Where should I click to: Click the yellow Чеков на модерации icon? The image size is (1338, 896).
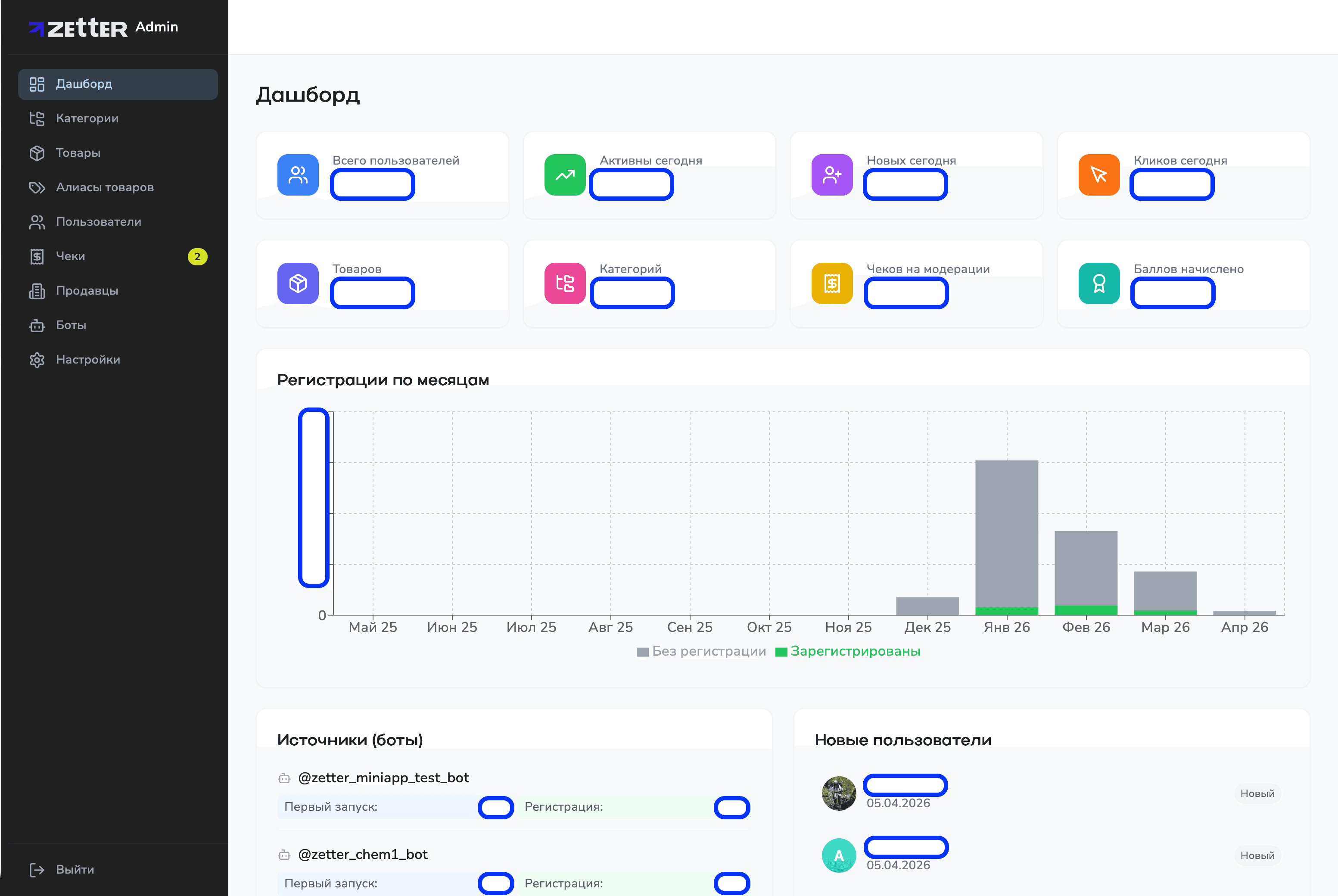(x=832, y=283)
